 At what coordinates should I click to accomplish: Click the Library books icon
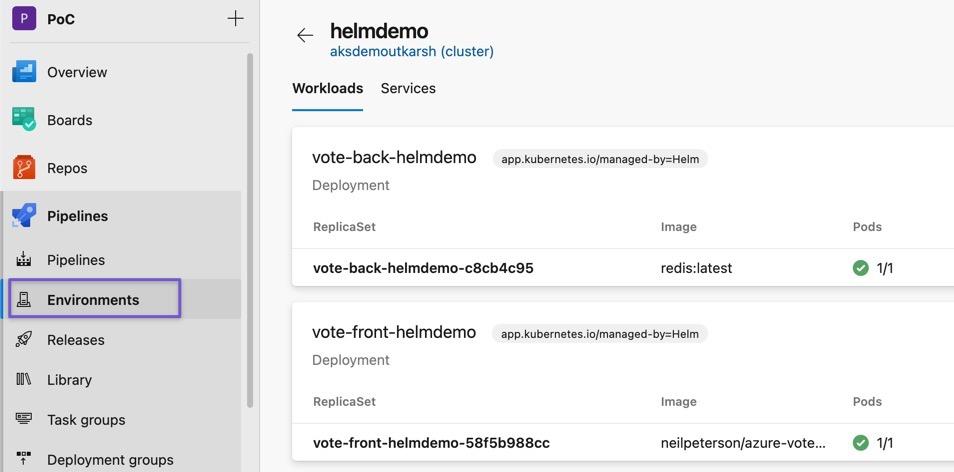click(24, 380)
